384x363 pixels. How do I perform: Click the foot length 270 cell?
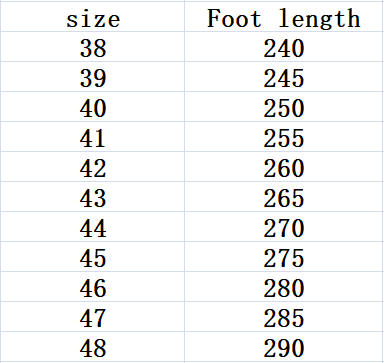click(x=283, y=227)
